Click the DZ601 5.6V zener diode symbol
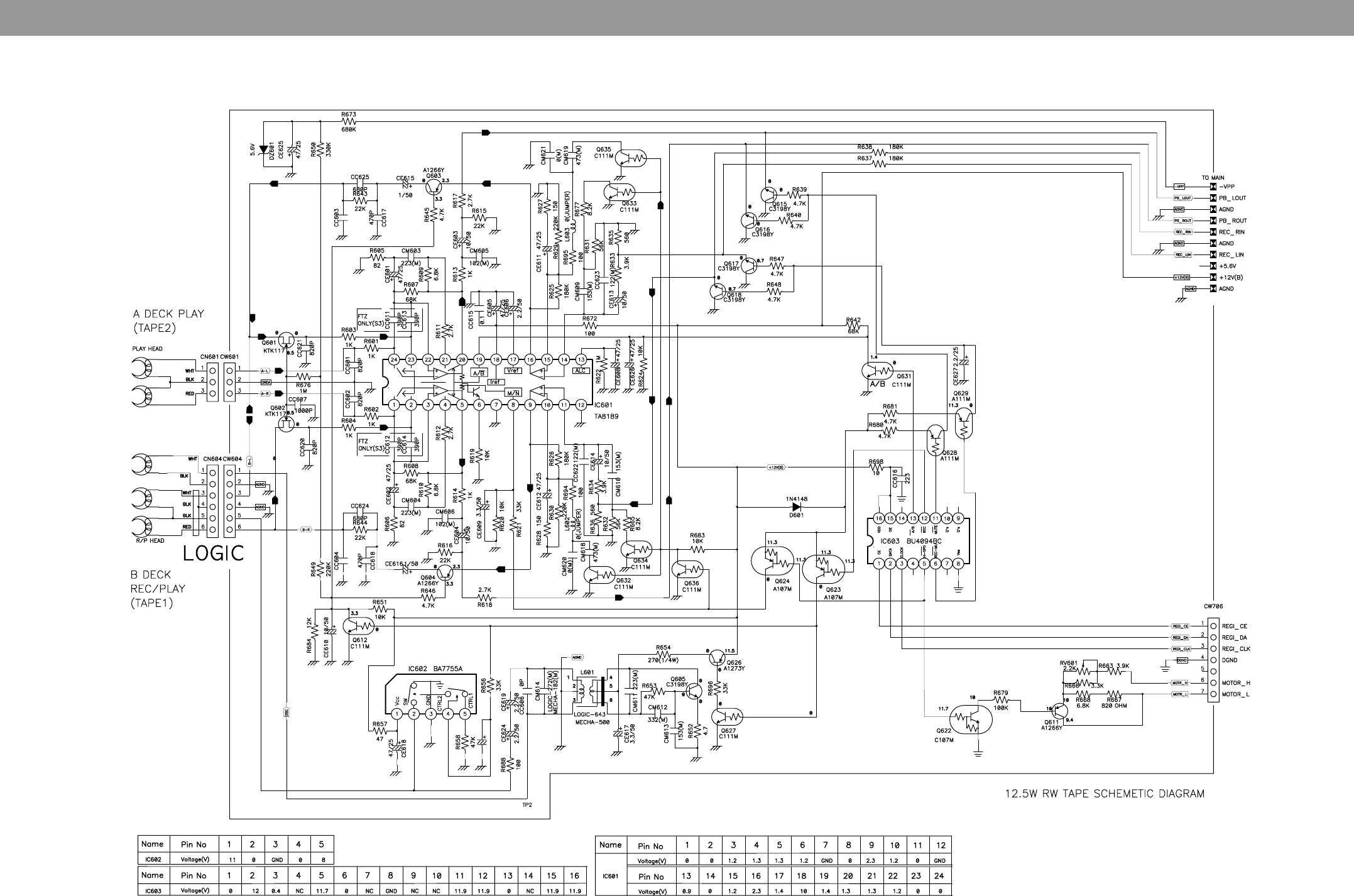 pos(263,149)
